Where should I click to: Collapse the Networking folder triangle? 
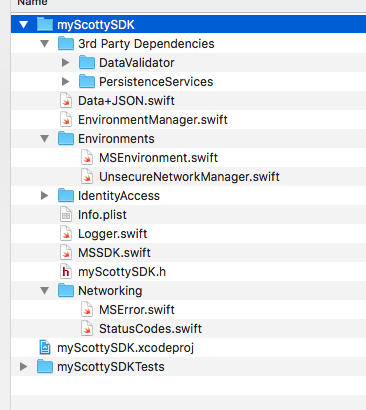click(x=45, y=291)
